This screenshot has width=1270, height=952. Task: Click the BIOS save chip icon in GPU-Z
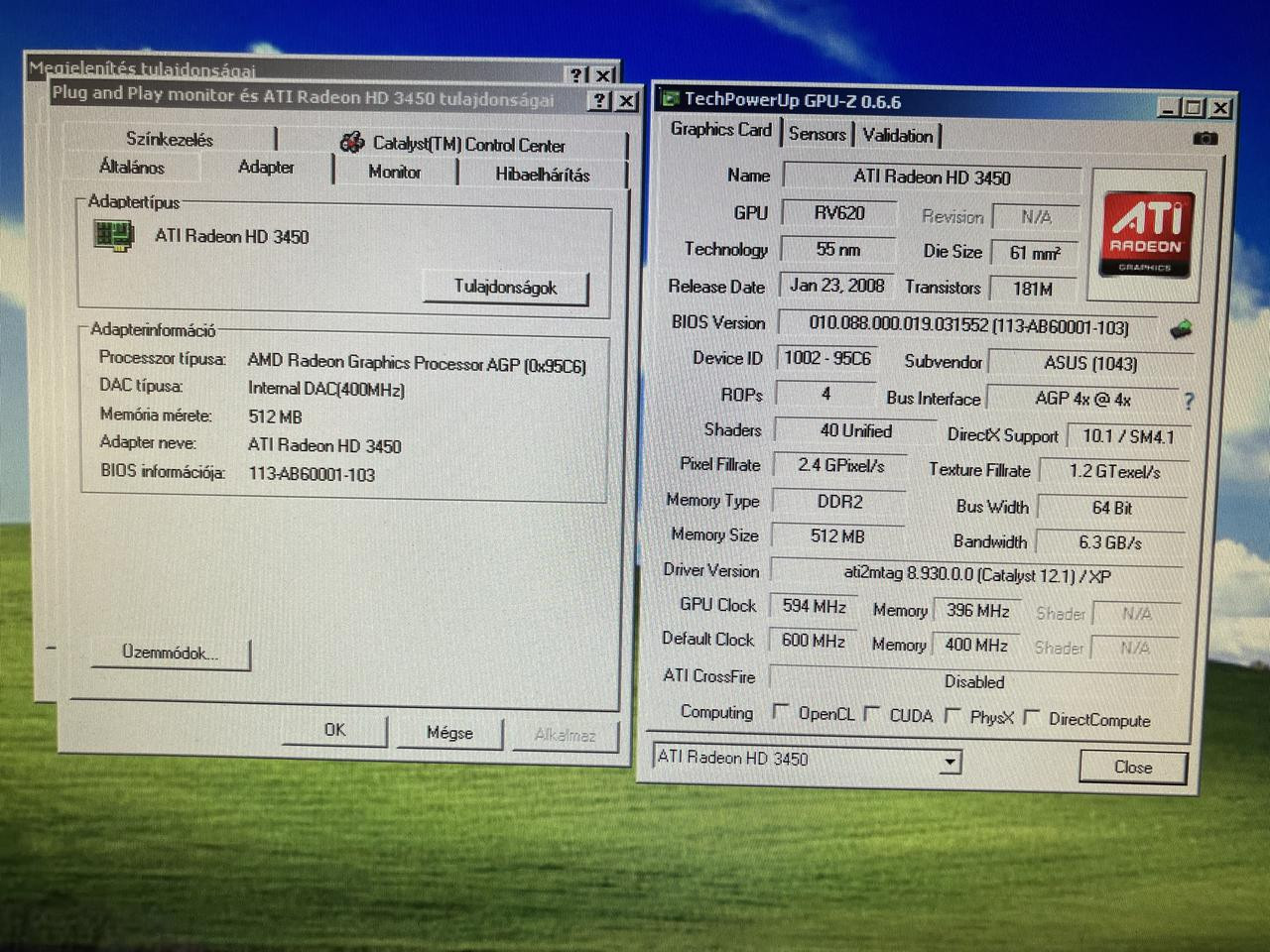pos(1181,329)
